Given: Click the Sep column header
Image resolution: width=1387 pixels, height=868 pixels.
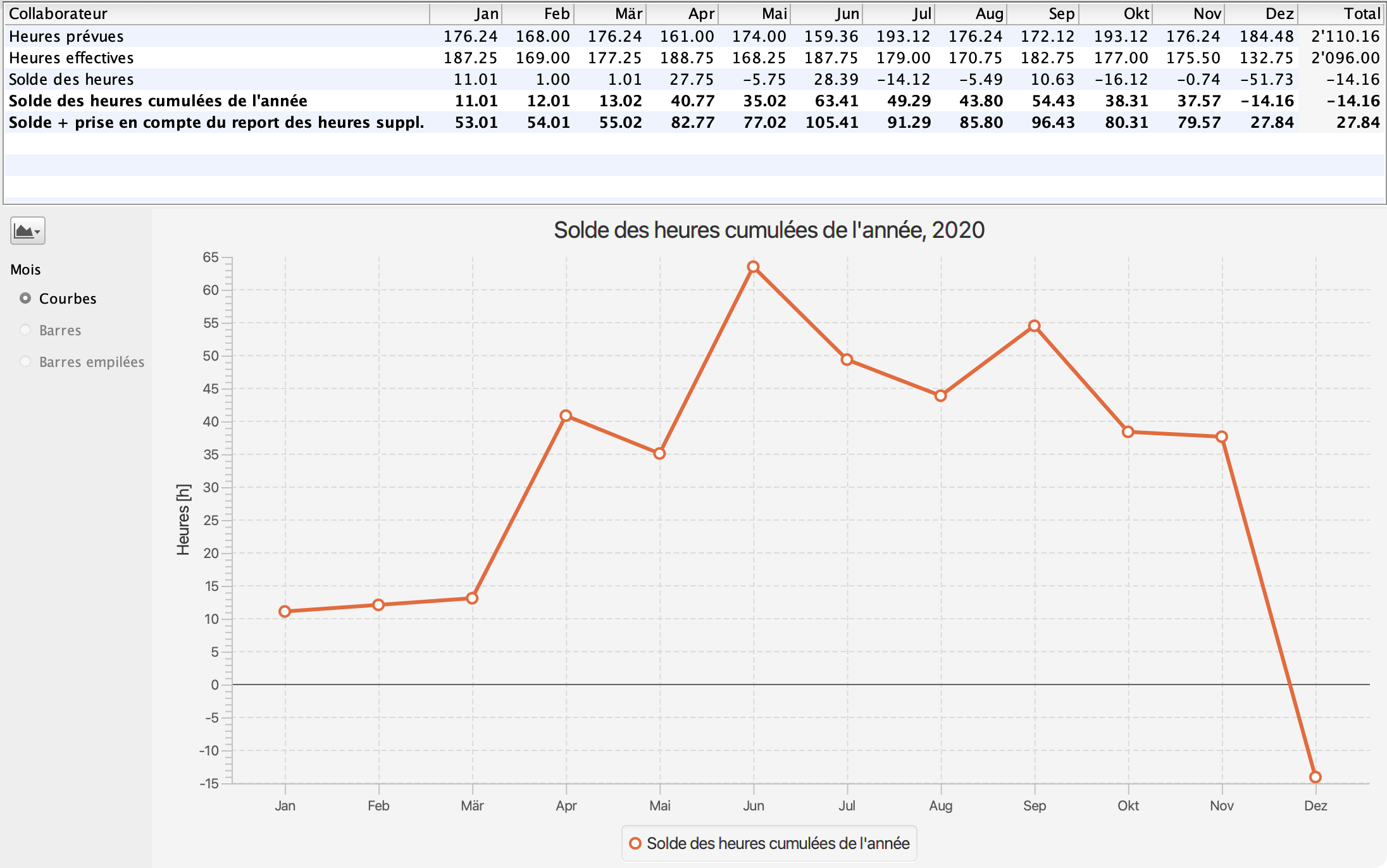Looking at the screenshot, I should pyautogui.click(x=1043, y=14).
